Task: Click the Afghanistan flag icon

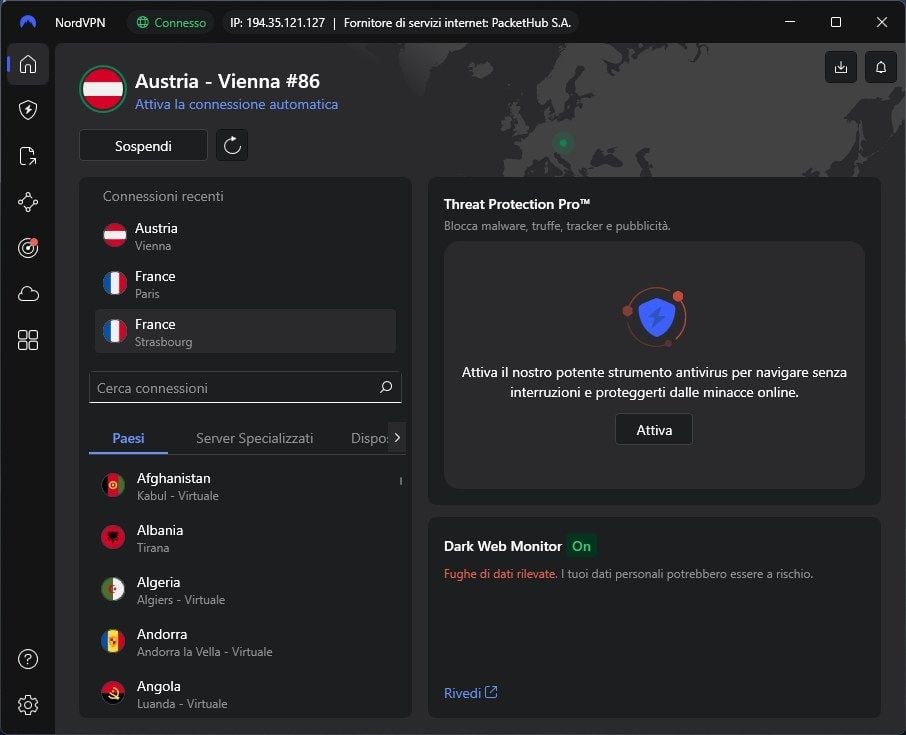Action: tap(113, 485)
